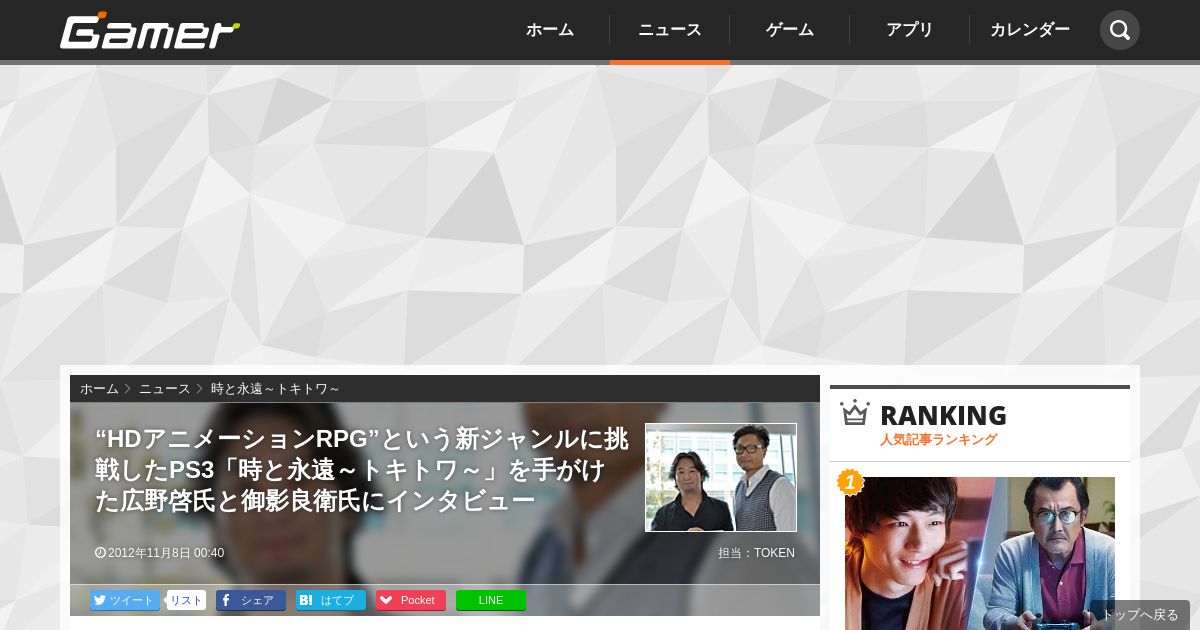Click the 人気記事ランキング subtitle
Image resolution: width=1200 pixels, height=630 pixels.
point(938,440)
